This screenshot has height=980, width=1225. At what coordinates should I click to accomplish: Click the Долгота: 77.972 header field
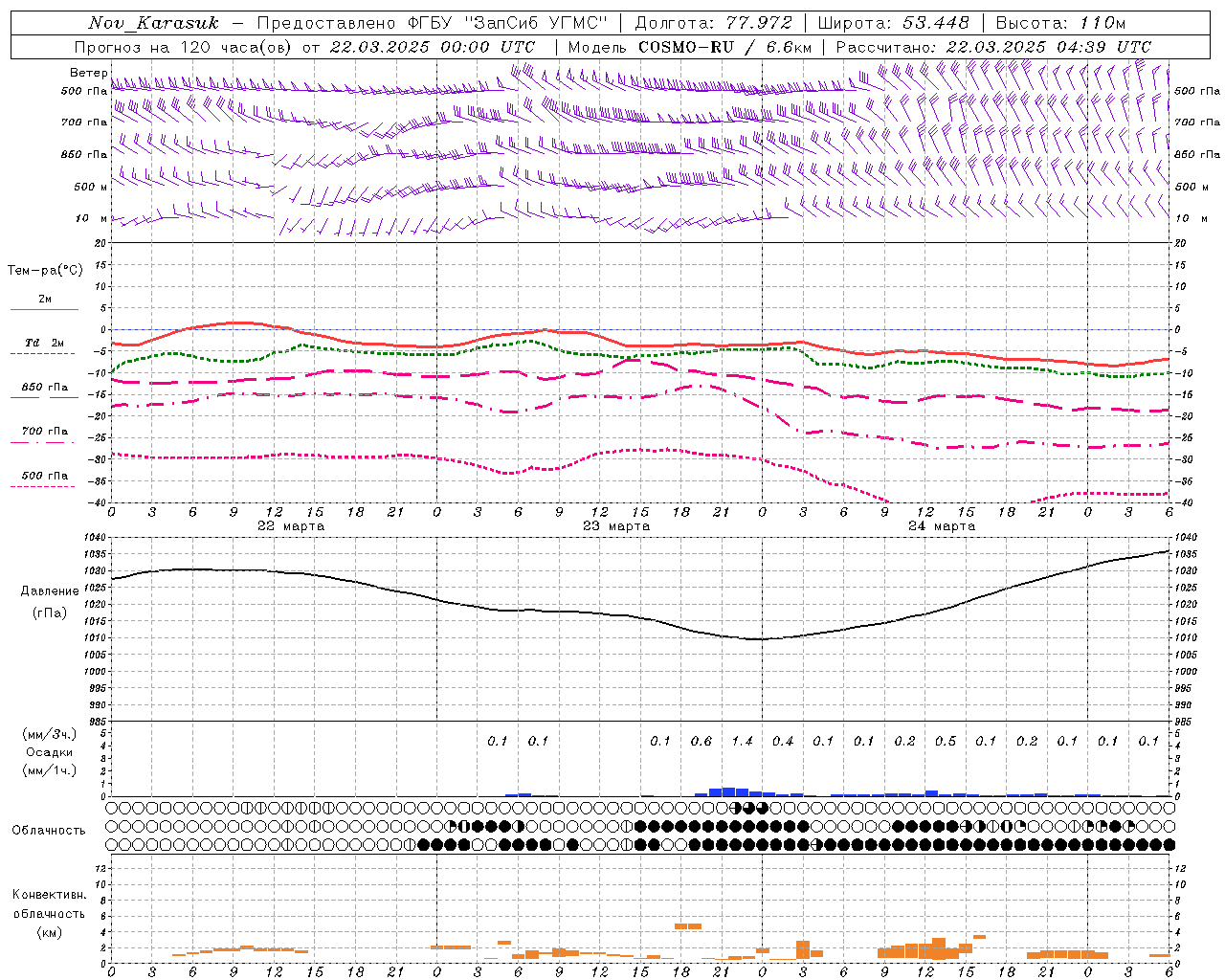pos(714,22)
